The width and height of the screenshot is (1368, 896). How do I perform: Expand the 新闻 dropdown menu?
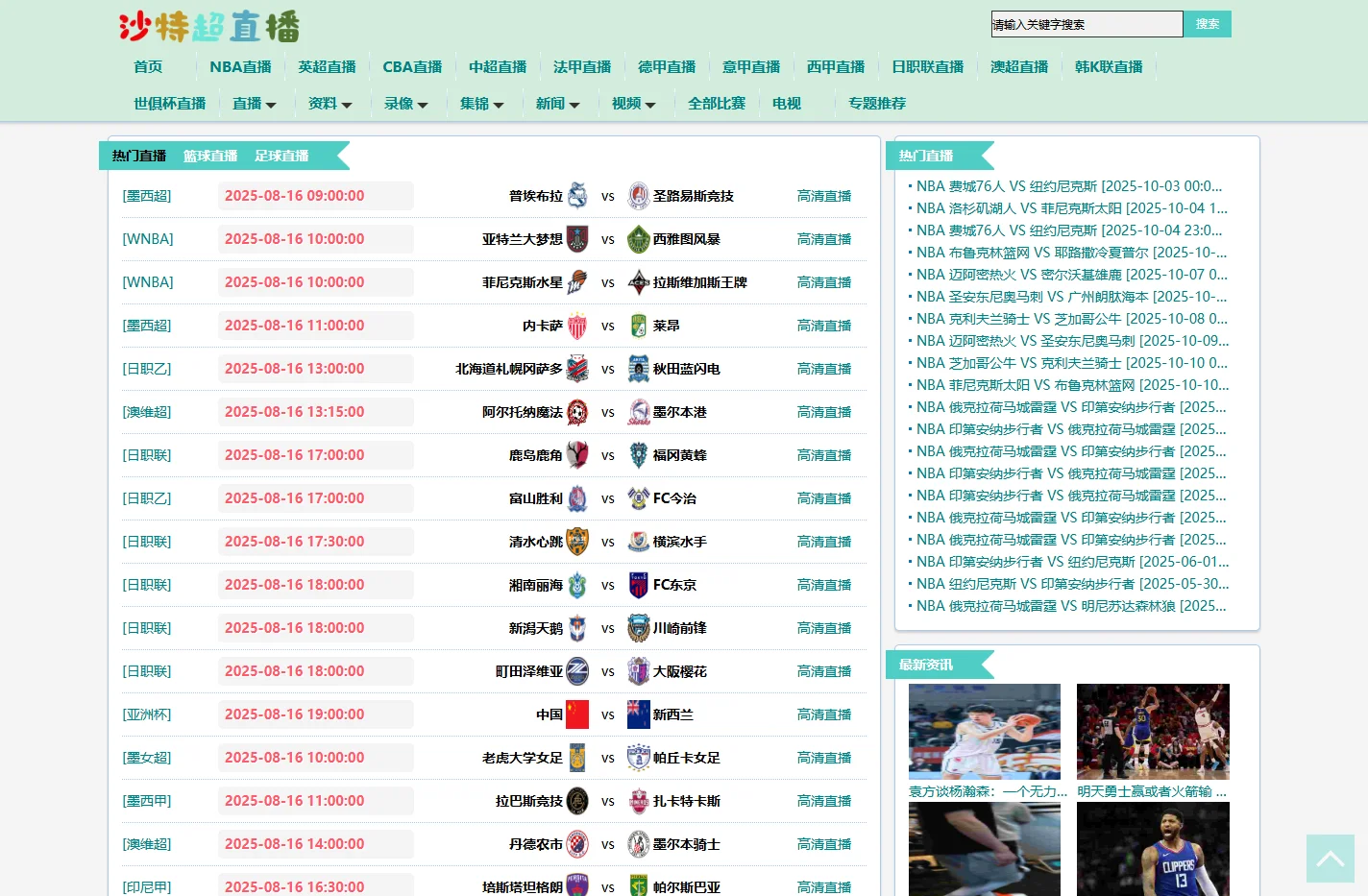click(558, 104)
